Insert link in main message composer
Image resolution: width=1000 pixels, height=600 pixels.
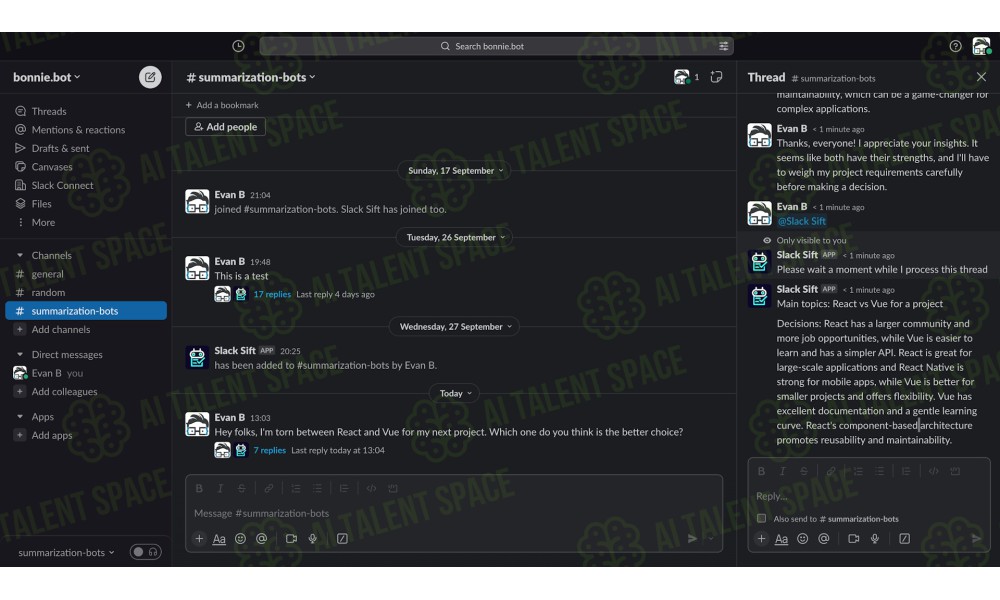[x=268, y=488]
